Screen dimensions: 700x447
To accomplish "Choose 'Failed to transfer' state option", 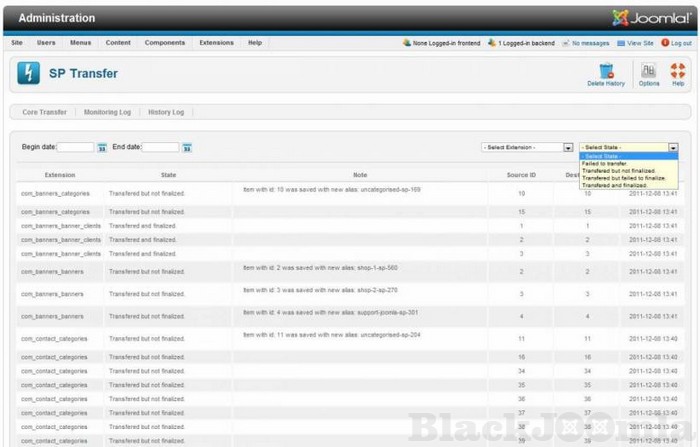I will click(605, 163).
